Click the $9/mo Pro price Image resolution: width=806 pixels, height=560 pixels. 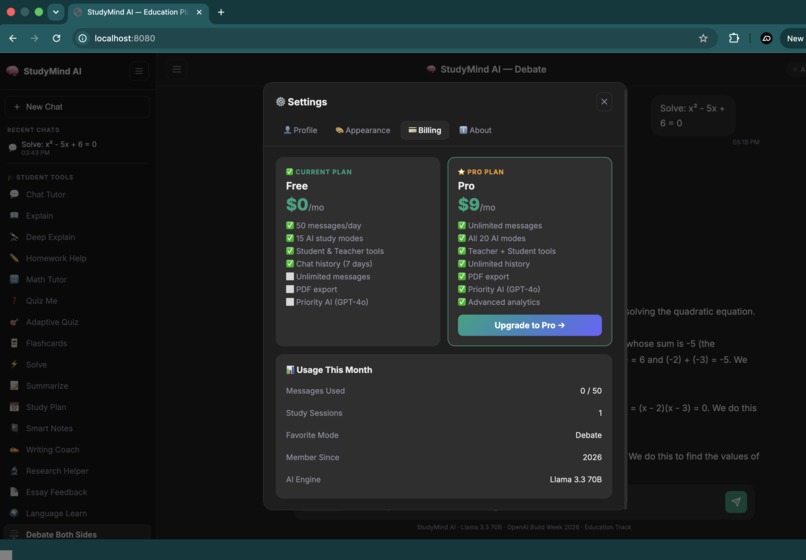[477, 205]
